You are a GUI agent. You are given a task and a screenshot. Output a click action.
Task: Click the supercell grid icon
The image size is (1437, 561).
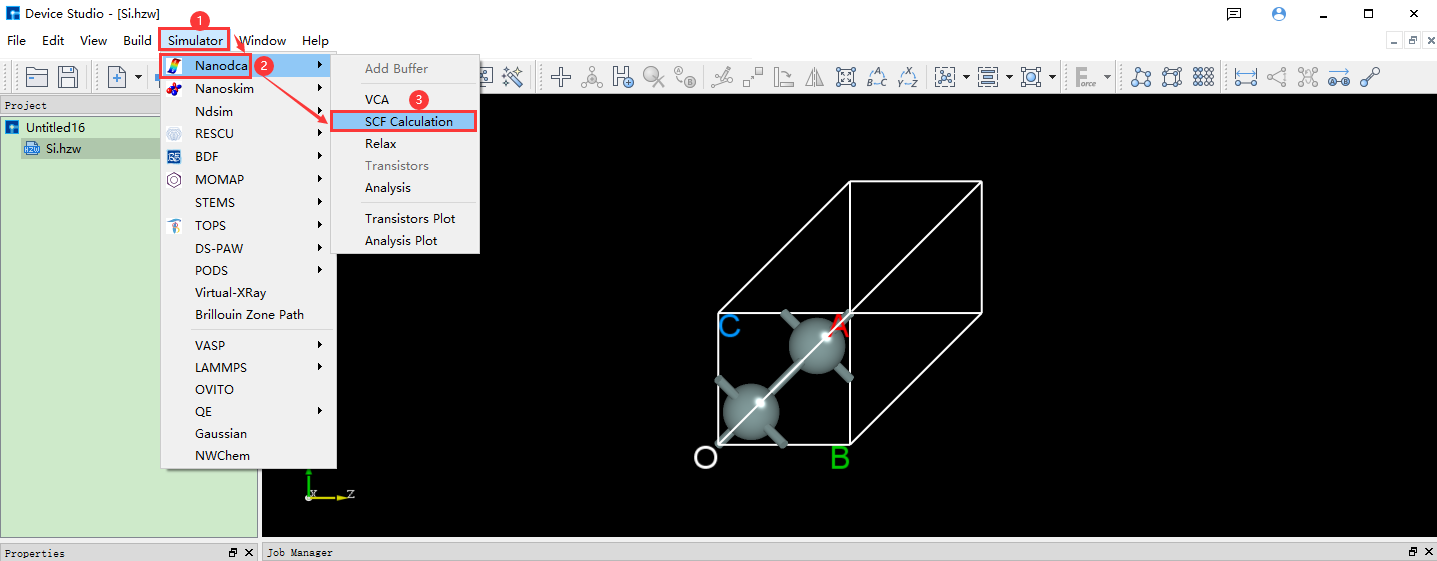[x=1203, y=77]
